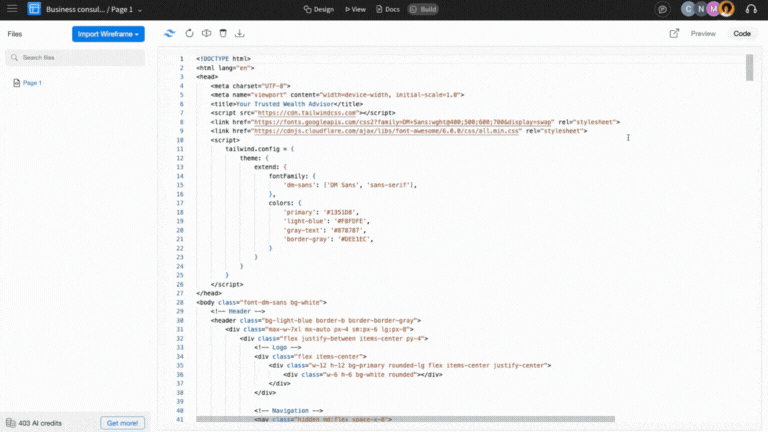Click the headphones support icon
The height and width of the screenshot is (432, 768).
click(x=751, y=9)
